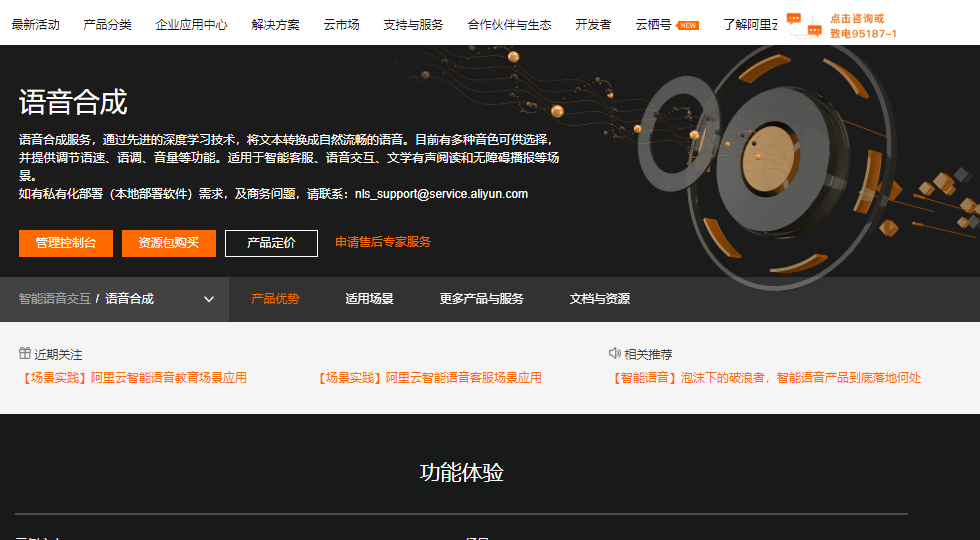Go to 云市场
The height and width of the screenshot is (540, 980).
(341, 25)
